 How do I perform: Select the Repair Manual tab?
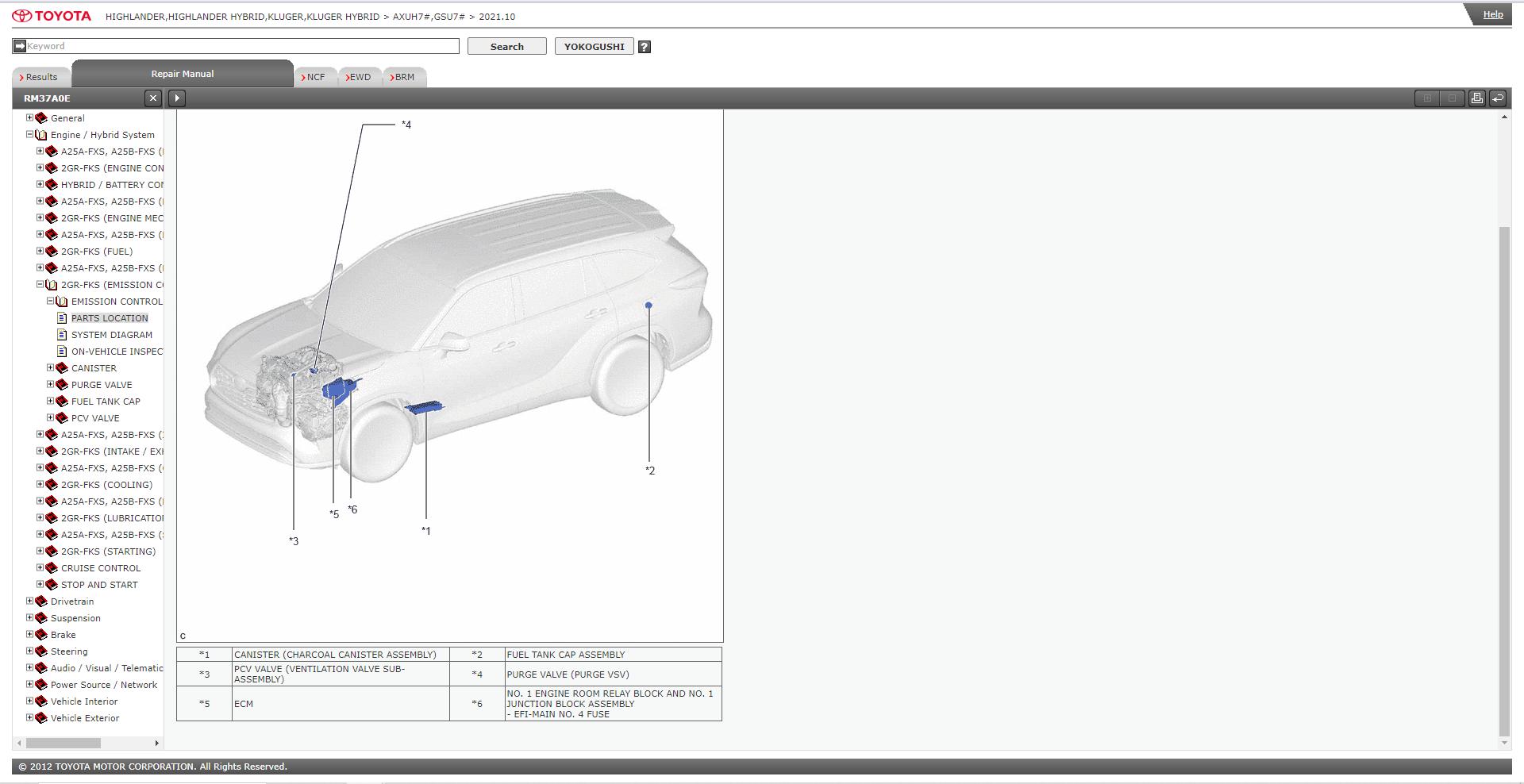pos(183,74)
